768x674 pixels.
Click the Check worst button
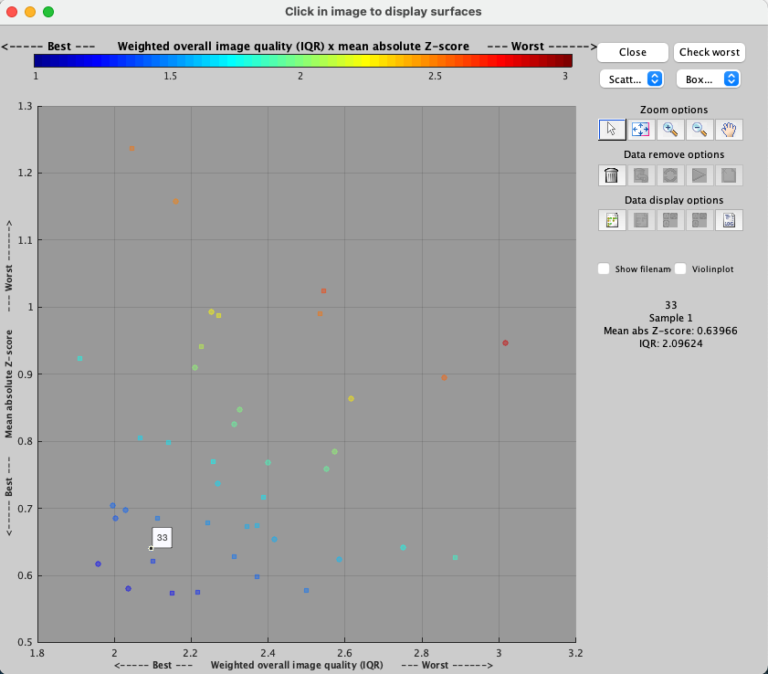point(710,52)
